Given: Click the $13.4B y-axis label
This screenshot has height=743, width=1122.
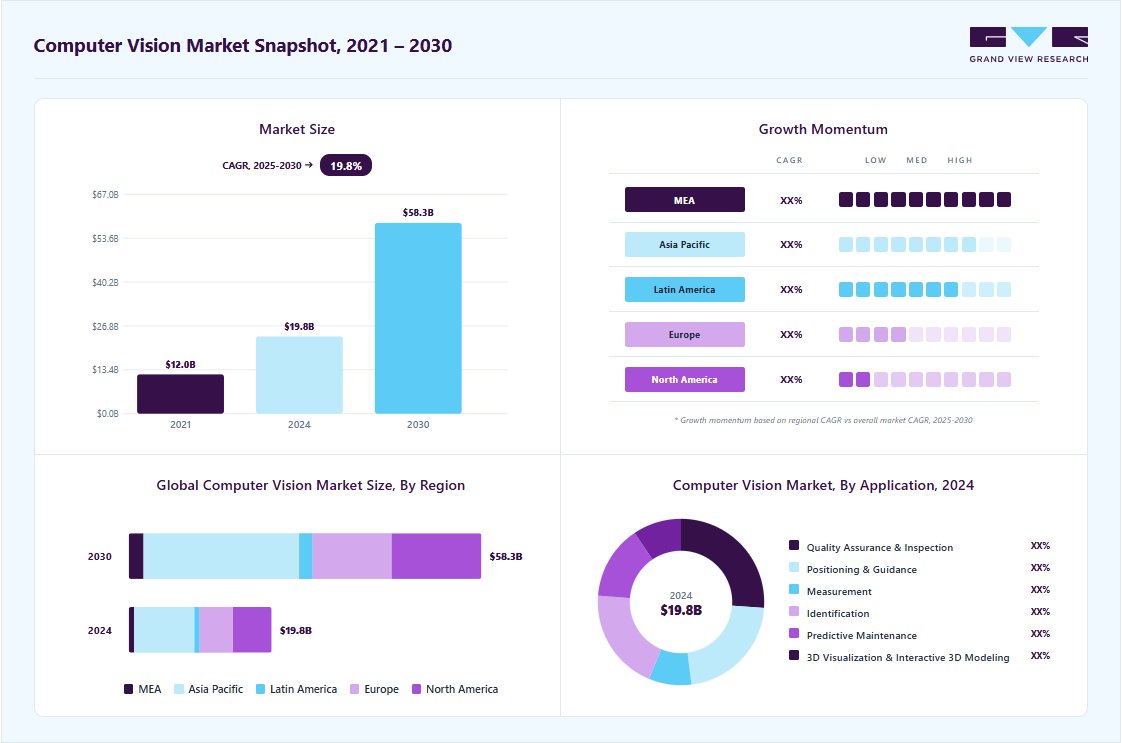Looking at the screenshot, I should coord(105,369).
